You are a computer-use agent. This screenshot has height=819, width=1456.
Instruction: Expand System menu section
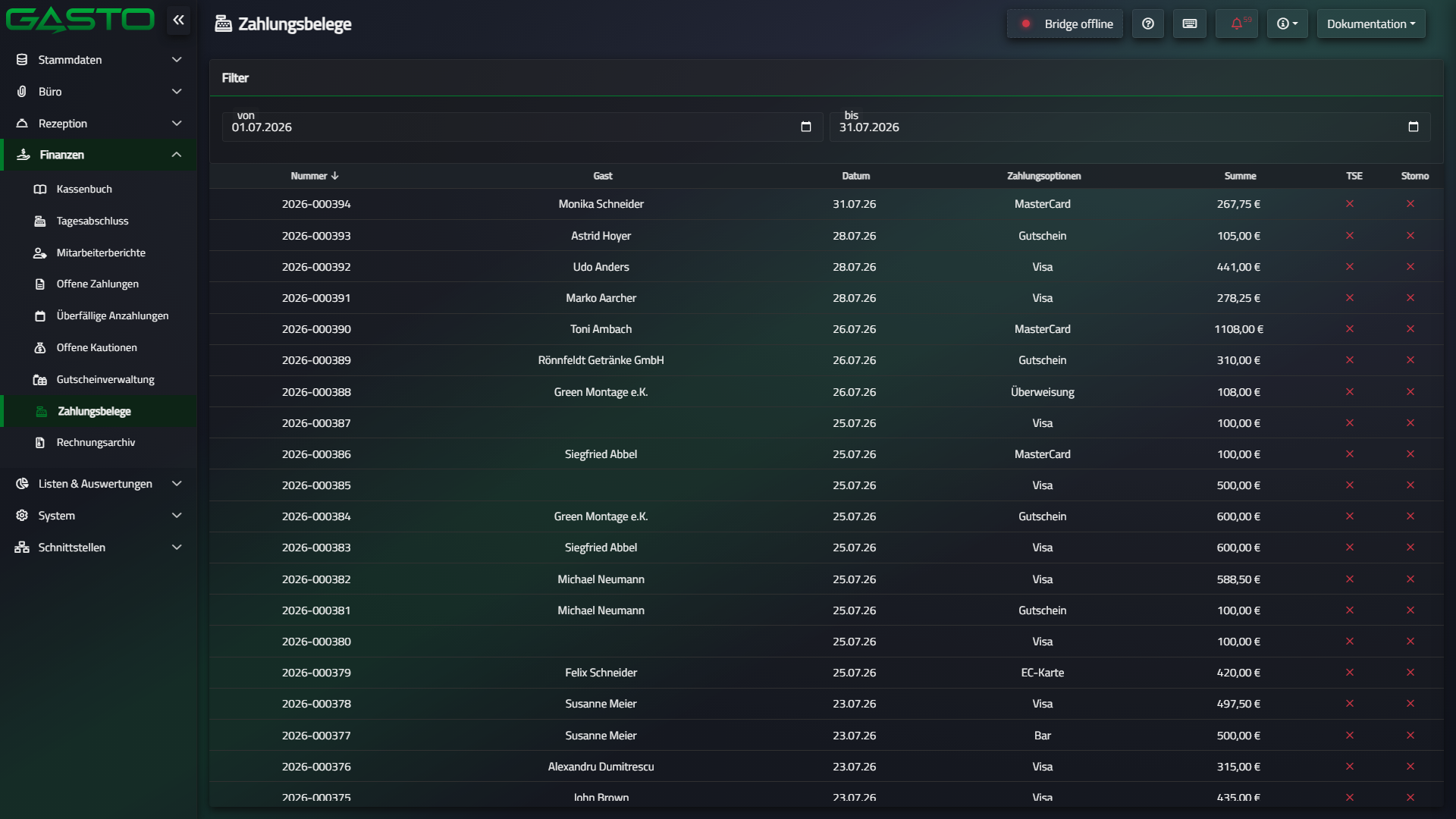tap(99, 516)
